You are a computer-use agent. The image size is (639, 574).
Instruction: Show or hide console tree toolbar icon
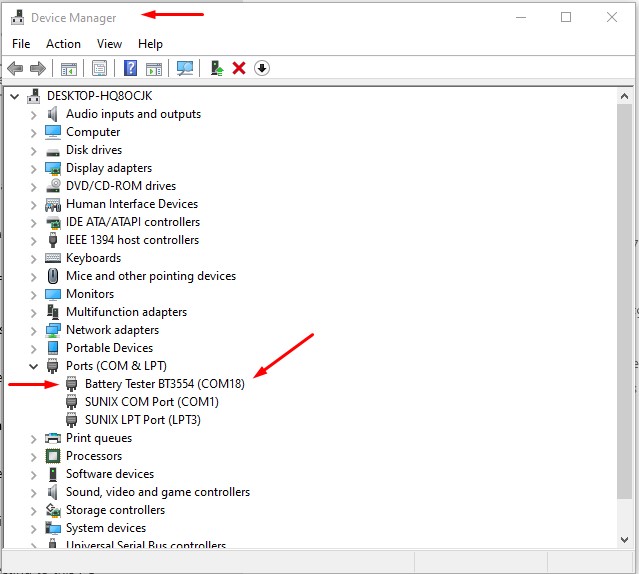pyautogui.click(x=68, y=68)
